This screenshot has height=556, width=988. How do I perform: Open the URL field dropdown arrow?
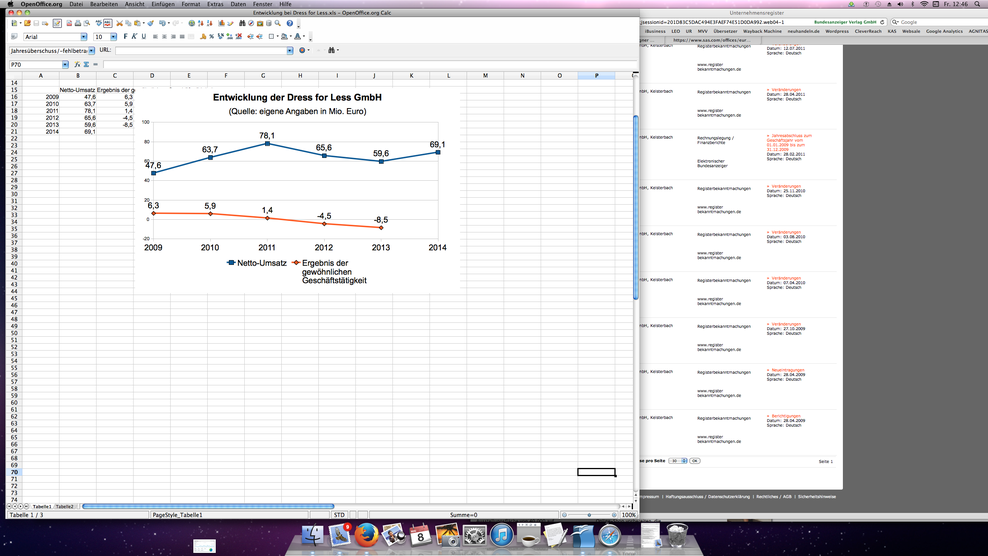[290, 50]
